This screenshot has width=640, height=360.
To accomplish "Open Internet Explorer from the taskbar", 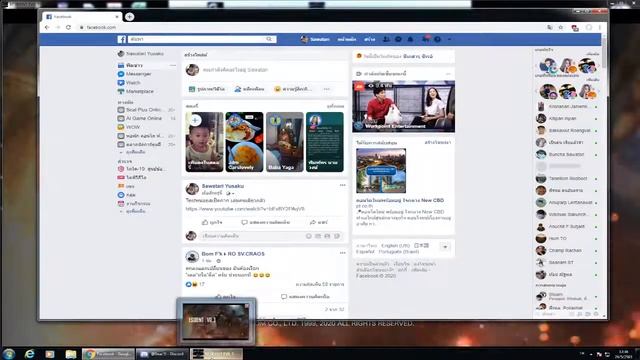I will pyautogui.click(x=29, y=354).
